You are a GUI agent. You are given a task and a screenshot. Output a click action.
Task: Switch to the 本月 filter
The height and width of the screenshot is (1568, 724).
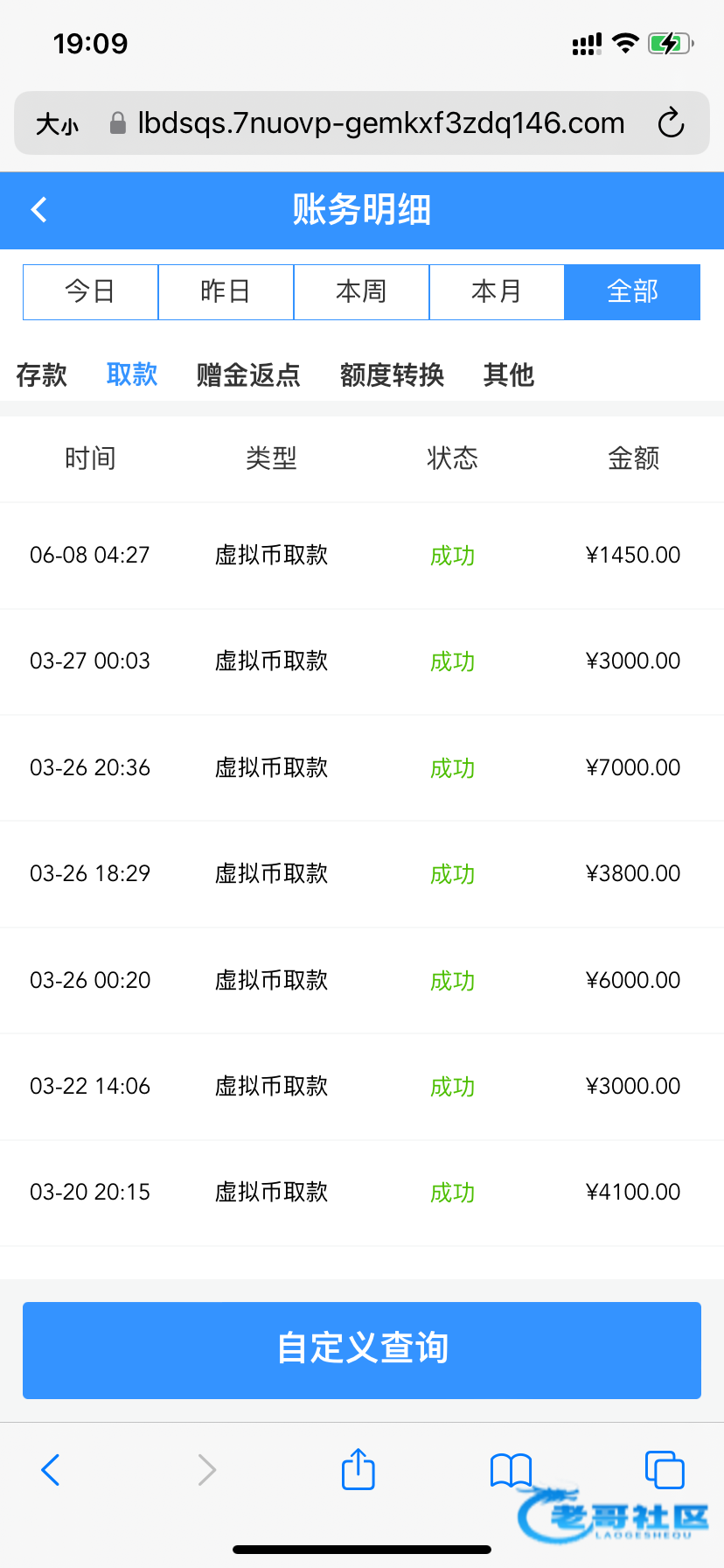497,291
